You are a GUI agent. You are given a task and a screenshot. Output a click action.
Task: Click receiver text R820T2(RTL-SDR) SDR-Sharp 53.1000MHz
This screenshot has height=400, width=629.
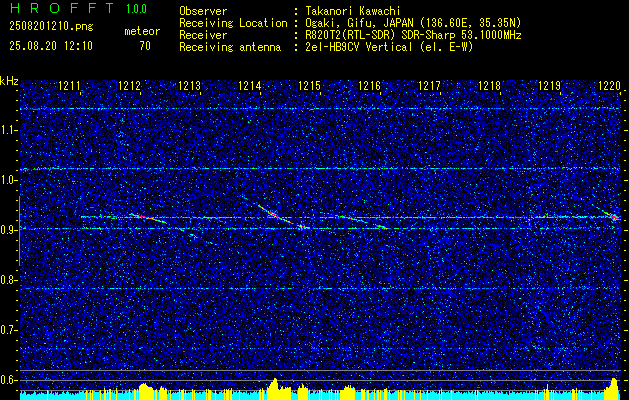(413, 35)
